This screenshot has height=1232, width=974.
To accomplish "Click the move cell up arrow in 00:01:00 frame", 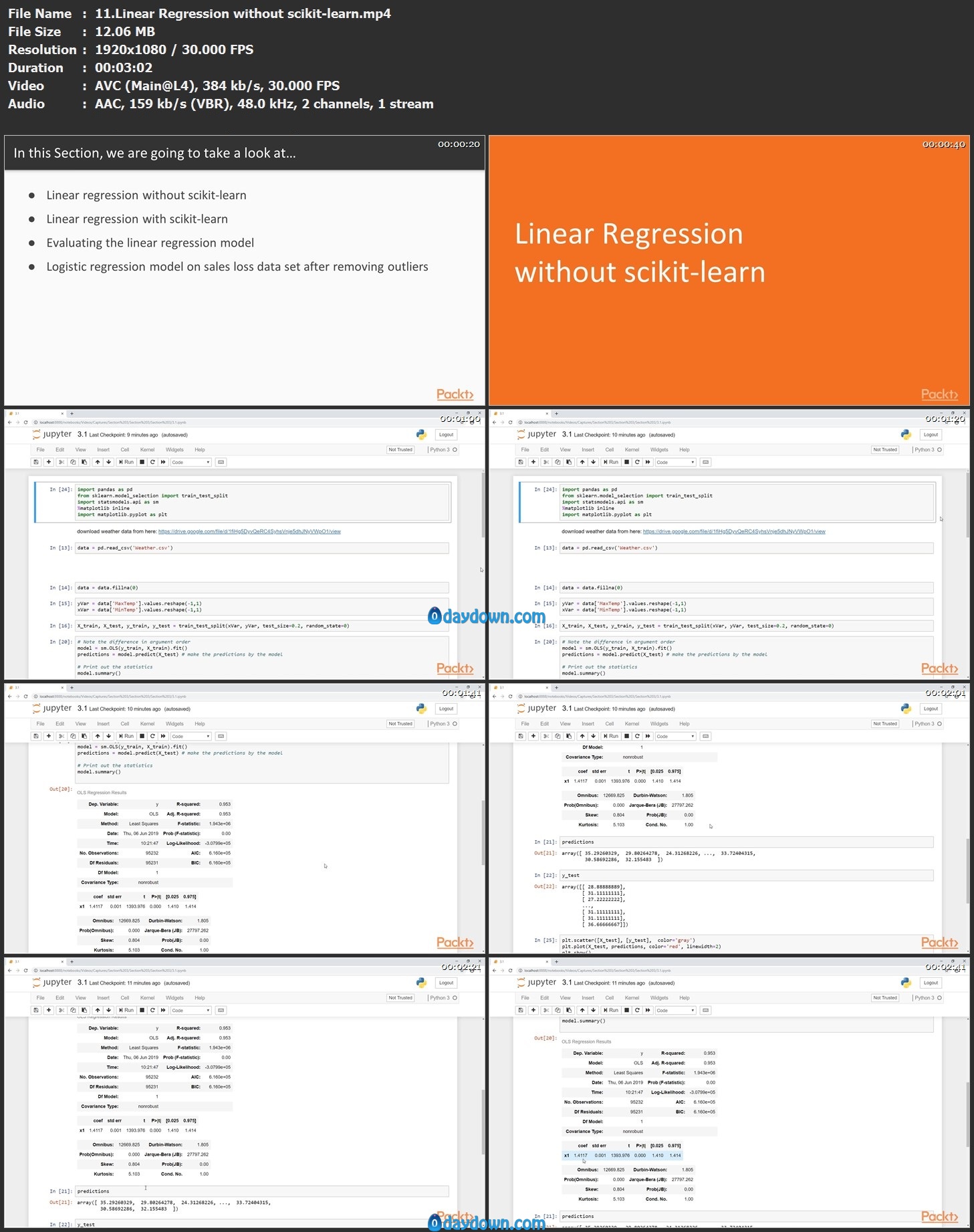I will point(98,462).
